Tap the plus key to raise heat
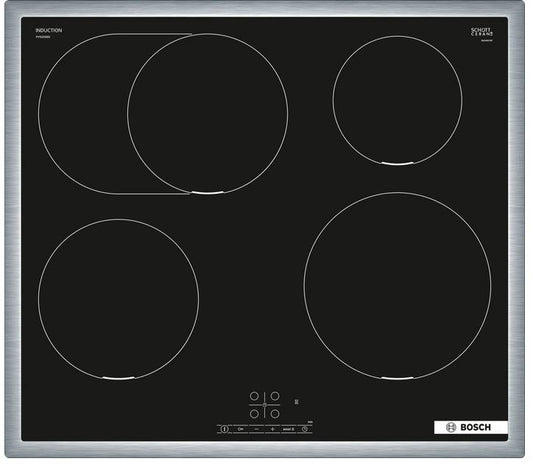This screenshot has width=533, height=464. point(273,429)
